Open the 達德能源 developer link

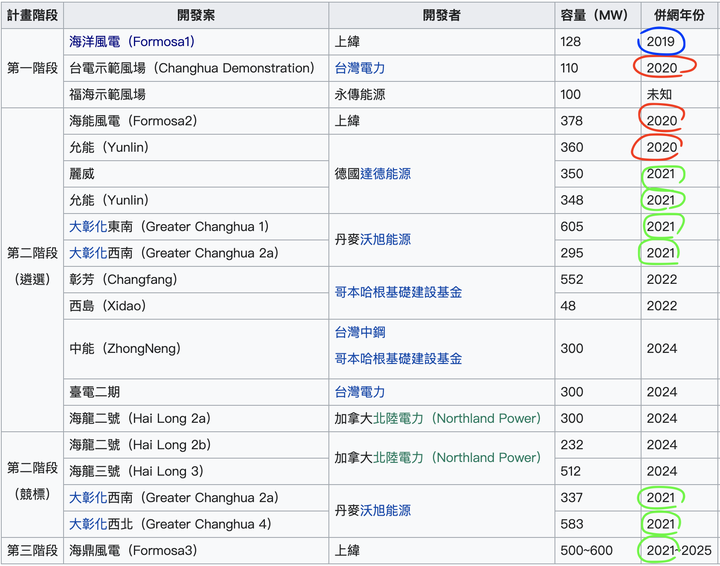[385, 174]
